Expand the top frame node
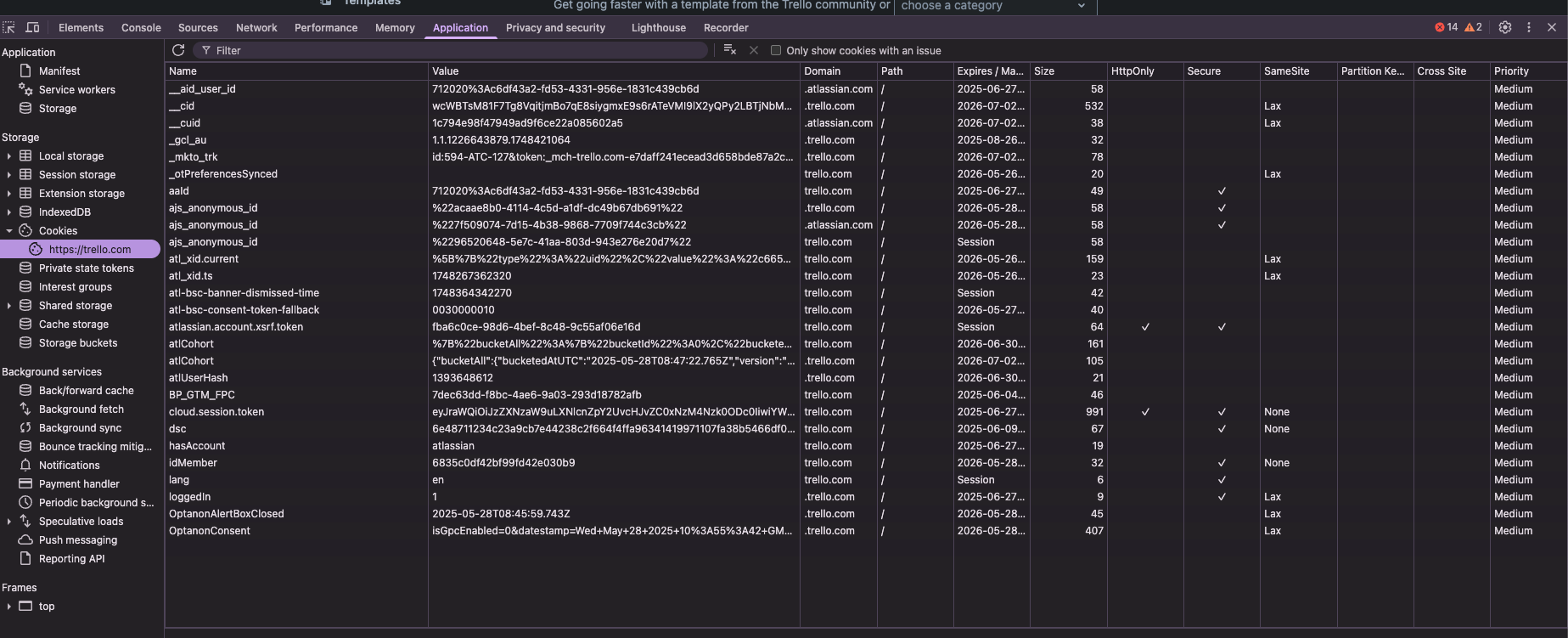This screenshot has width=1568, height=638. [x=8, y=607]
